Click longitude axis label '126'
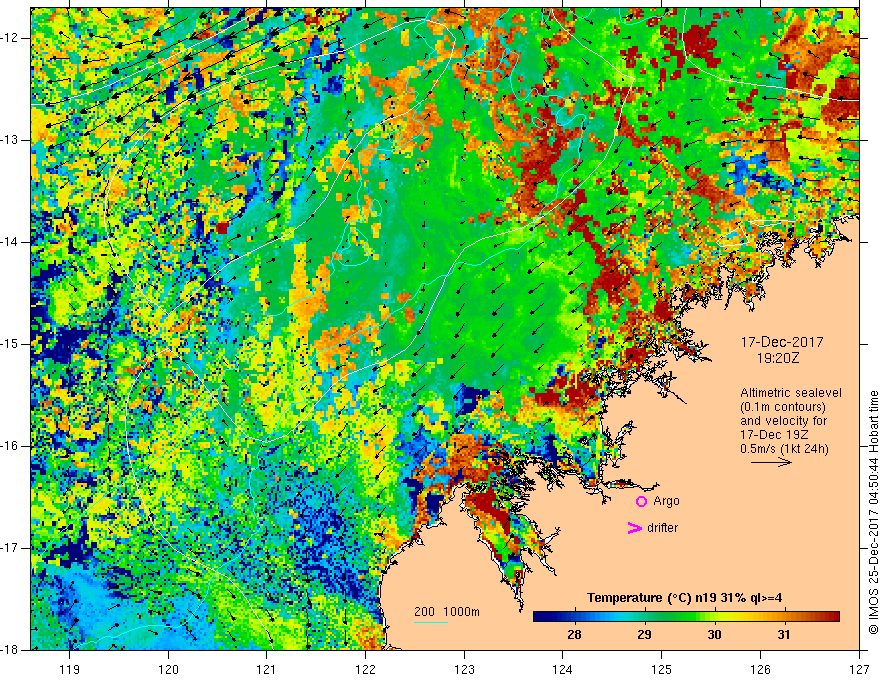This screenshot has width=880, height=680. [760, 669]
